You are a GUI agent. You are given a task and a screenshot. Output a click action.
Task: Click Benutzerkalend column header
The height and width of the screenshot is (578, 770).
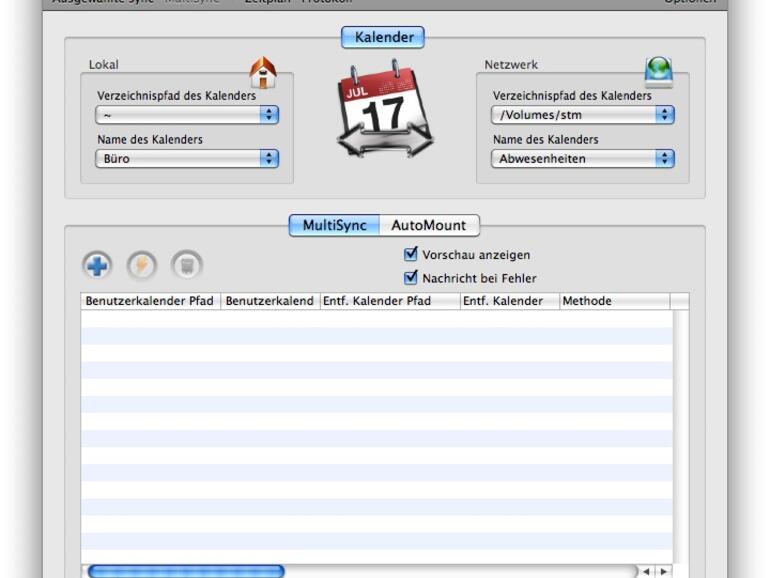pyautogui.click(x=271, y=301)
